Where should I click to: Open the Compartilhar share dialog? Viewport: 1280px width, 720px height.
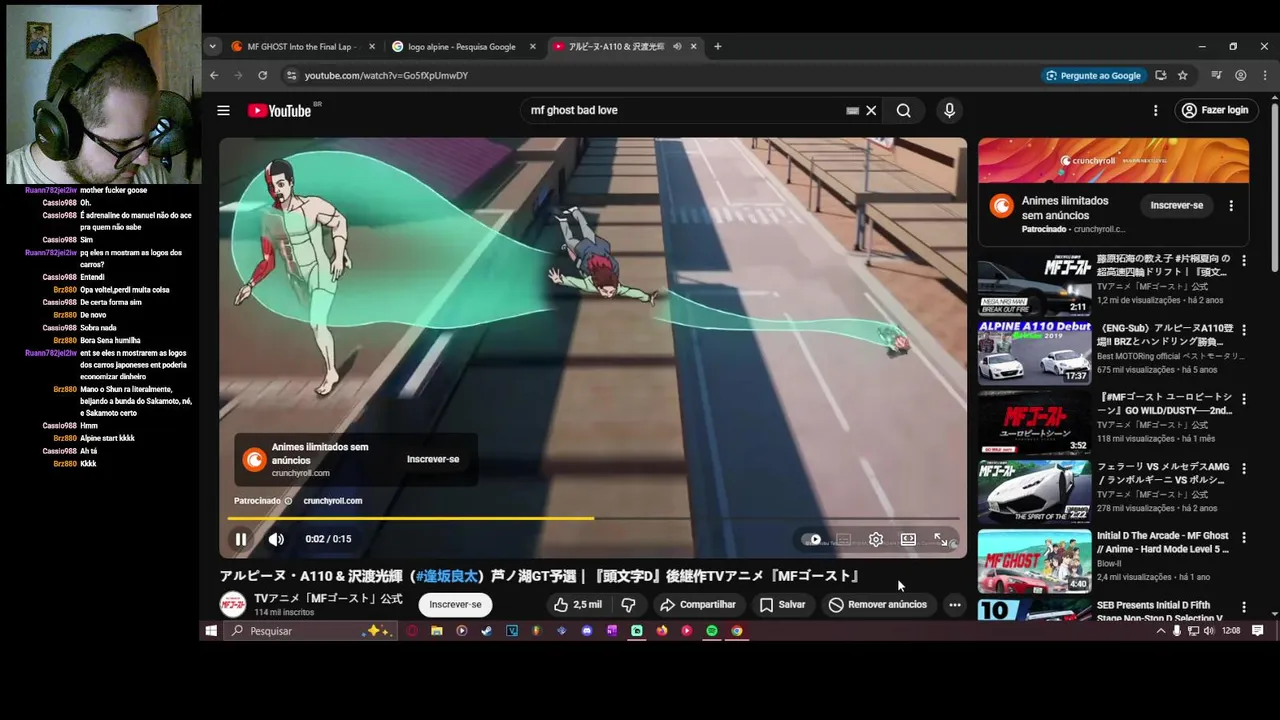pyautogui.click(x=697, y=604)
